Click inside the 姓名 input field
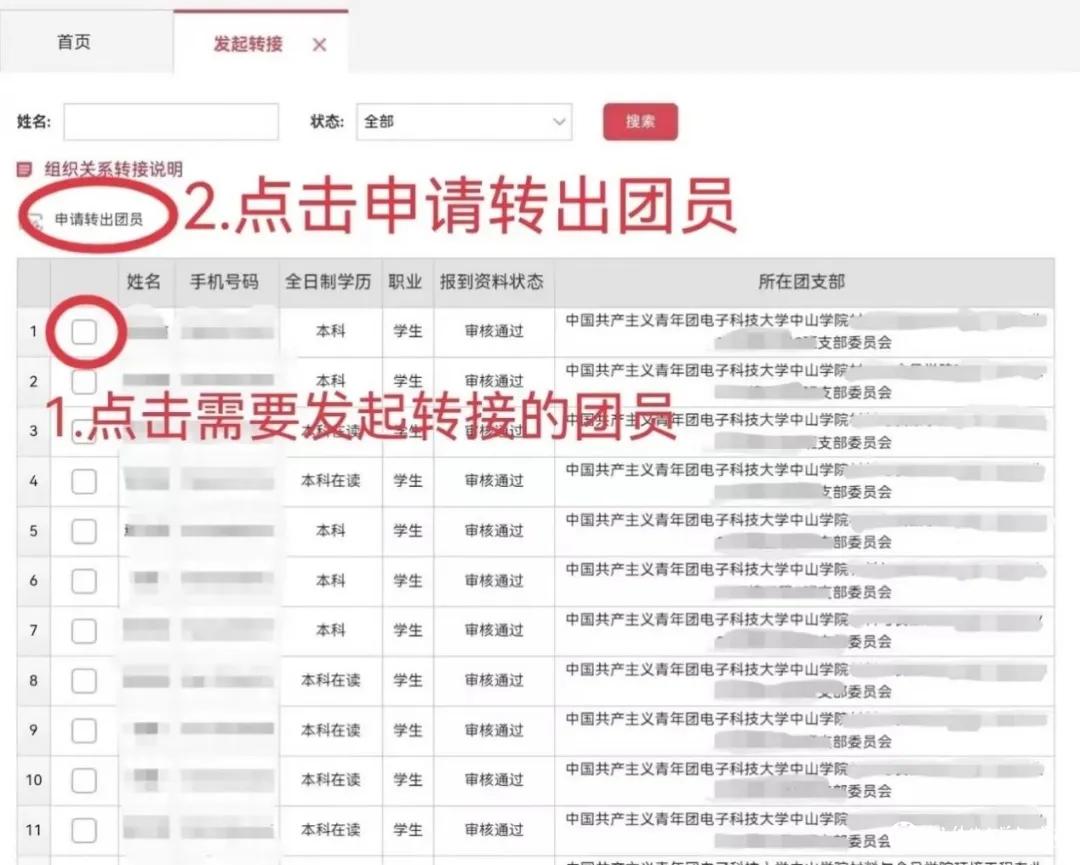This screenshot has width=1080, height=865. [x=170, y=121]
